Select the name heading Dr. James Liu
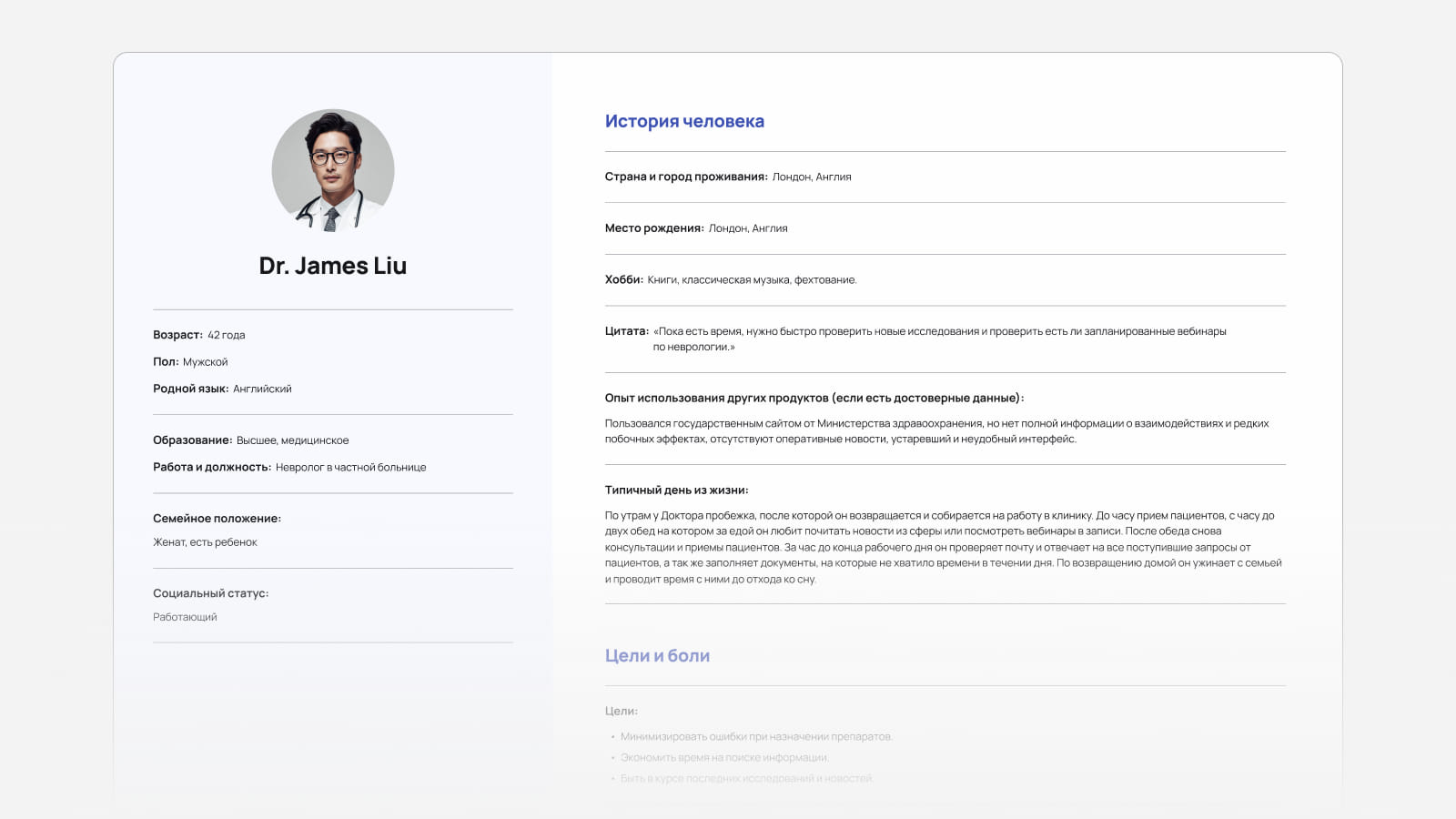1456x819 pixels. [x=333, y=266]
